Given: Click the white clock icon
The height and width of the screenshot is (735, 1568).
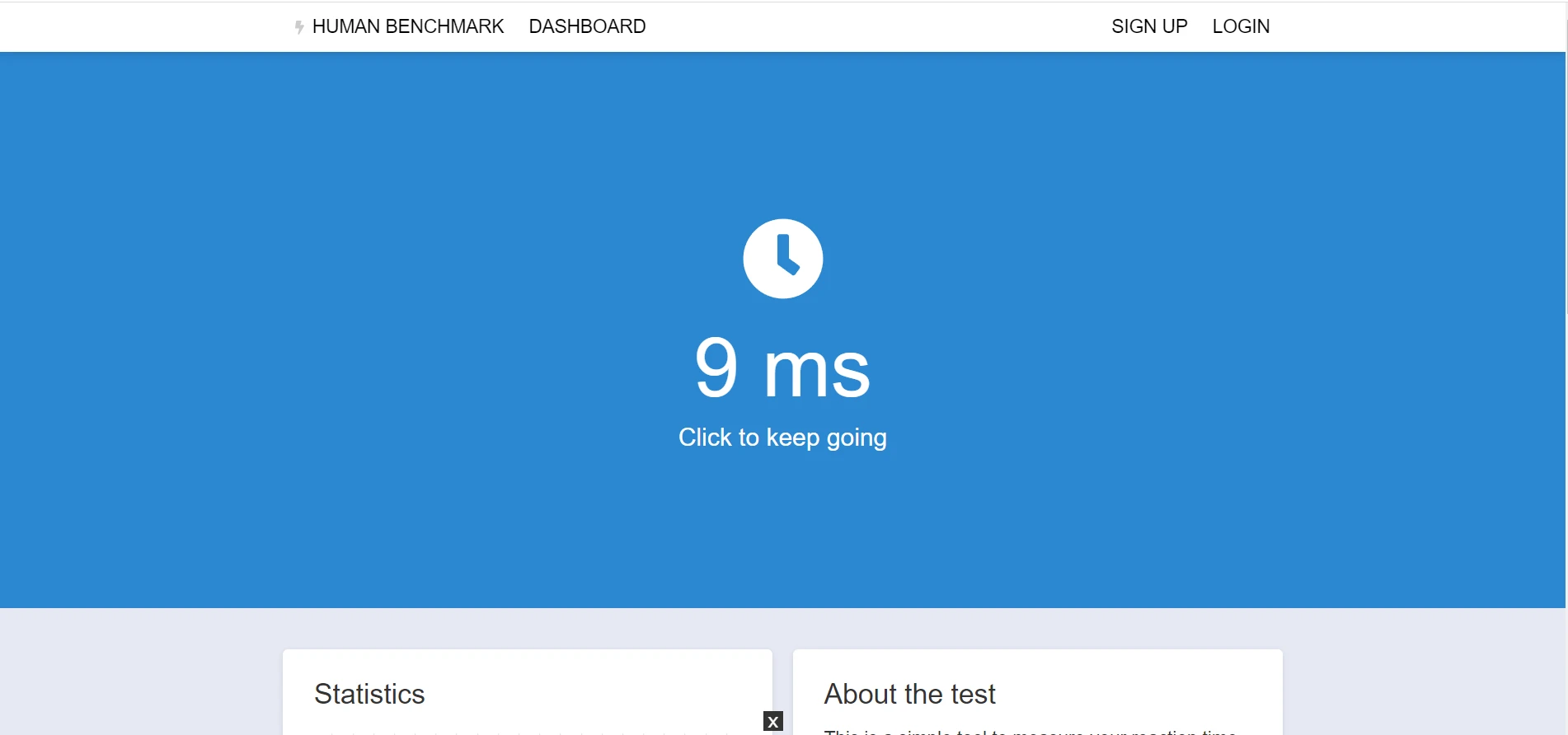Looking at the screenshot, I should click(782, 259).
